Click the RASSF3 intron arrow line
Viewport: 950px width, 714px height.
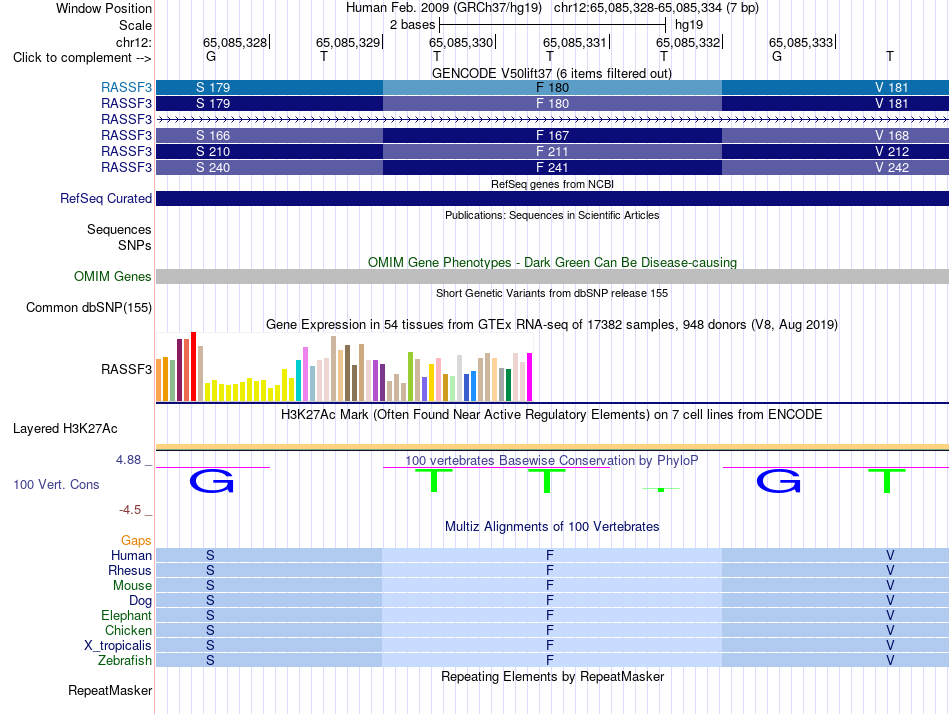[x=552, y=119]
